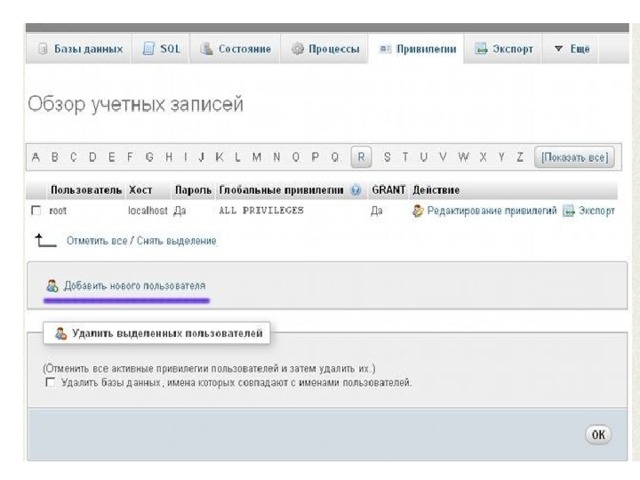Image resolution: width=640 pixels, height=480 pixels.
Task: Click the add new user icon
Action: [52, 285]
